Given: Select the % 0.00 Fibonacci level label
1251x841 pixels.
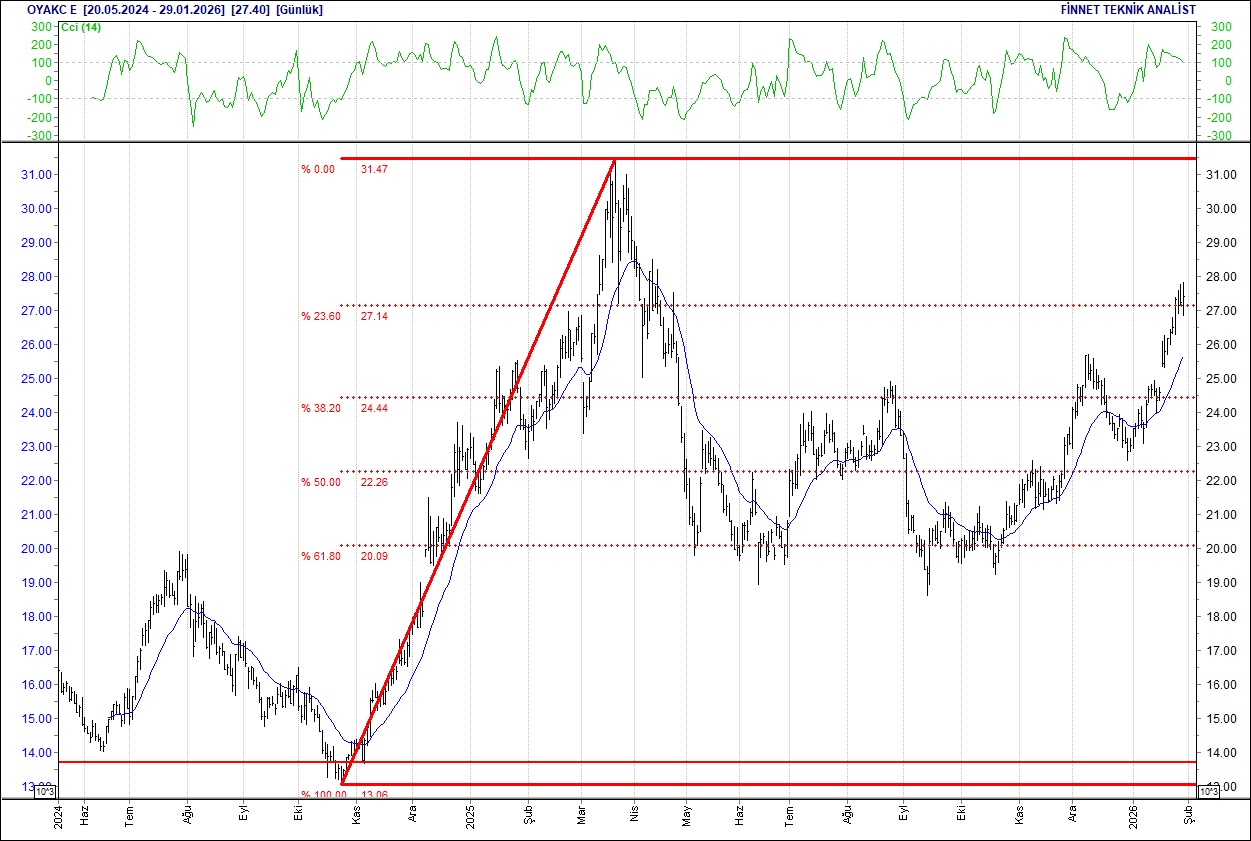Looking at the screenshot, I should pyautogui.click(x=316, y=169).
